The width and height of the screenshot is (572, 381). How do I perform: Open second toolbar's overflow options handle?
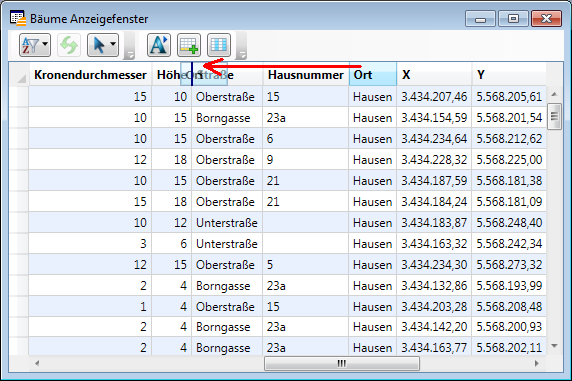pos(241,46)
